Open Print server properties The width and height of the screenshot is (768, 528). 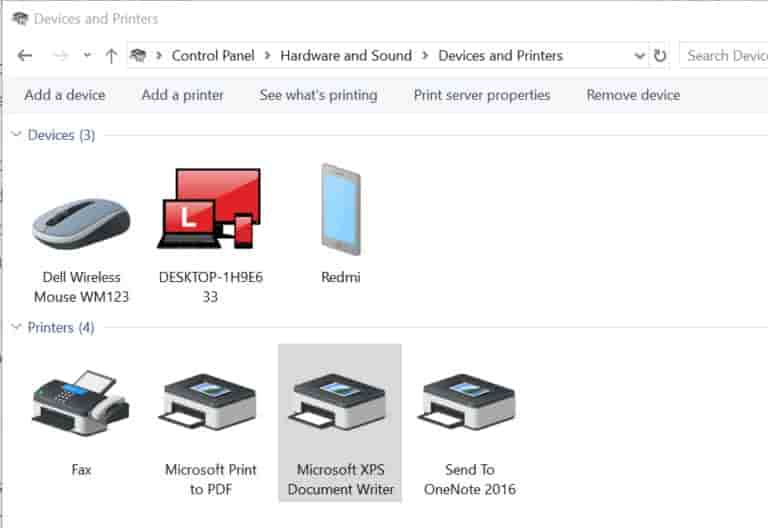point(482,95)
